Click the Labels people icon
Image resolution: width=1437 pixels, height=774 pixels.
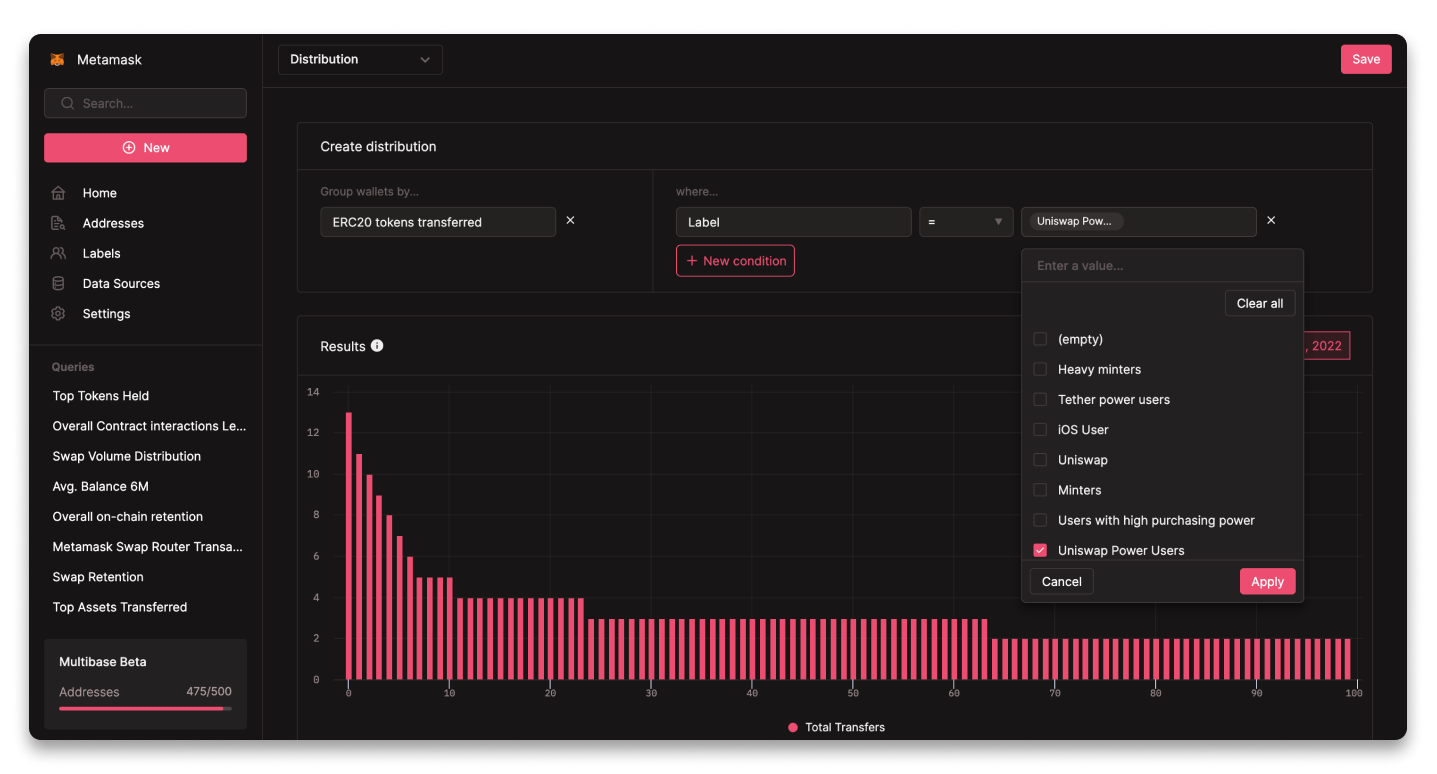(58, 253)
